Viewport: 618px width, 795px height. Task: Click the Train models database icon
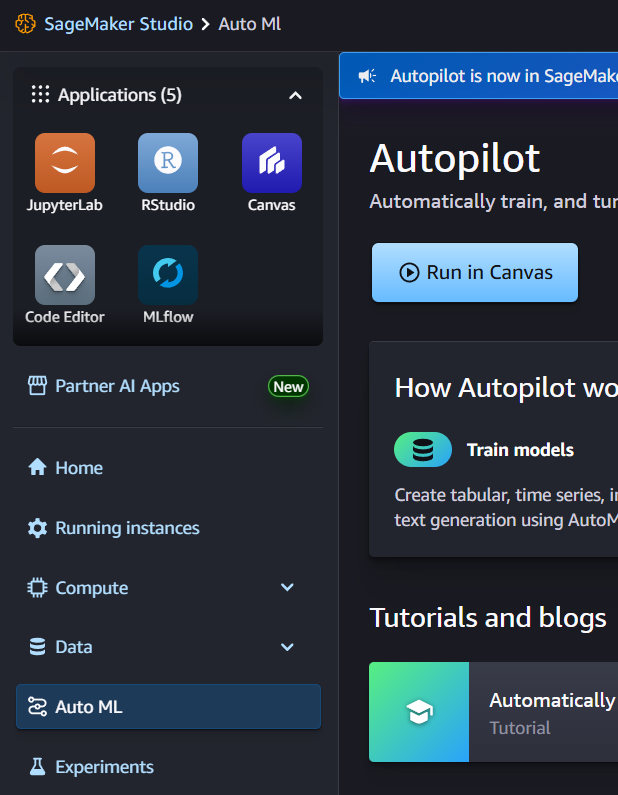coord(423,449)
